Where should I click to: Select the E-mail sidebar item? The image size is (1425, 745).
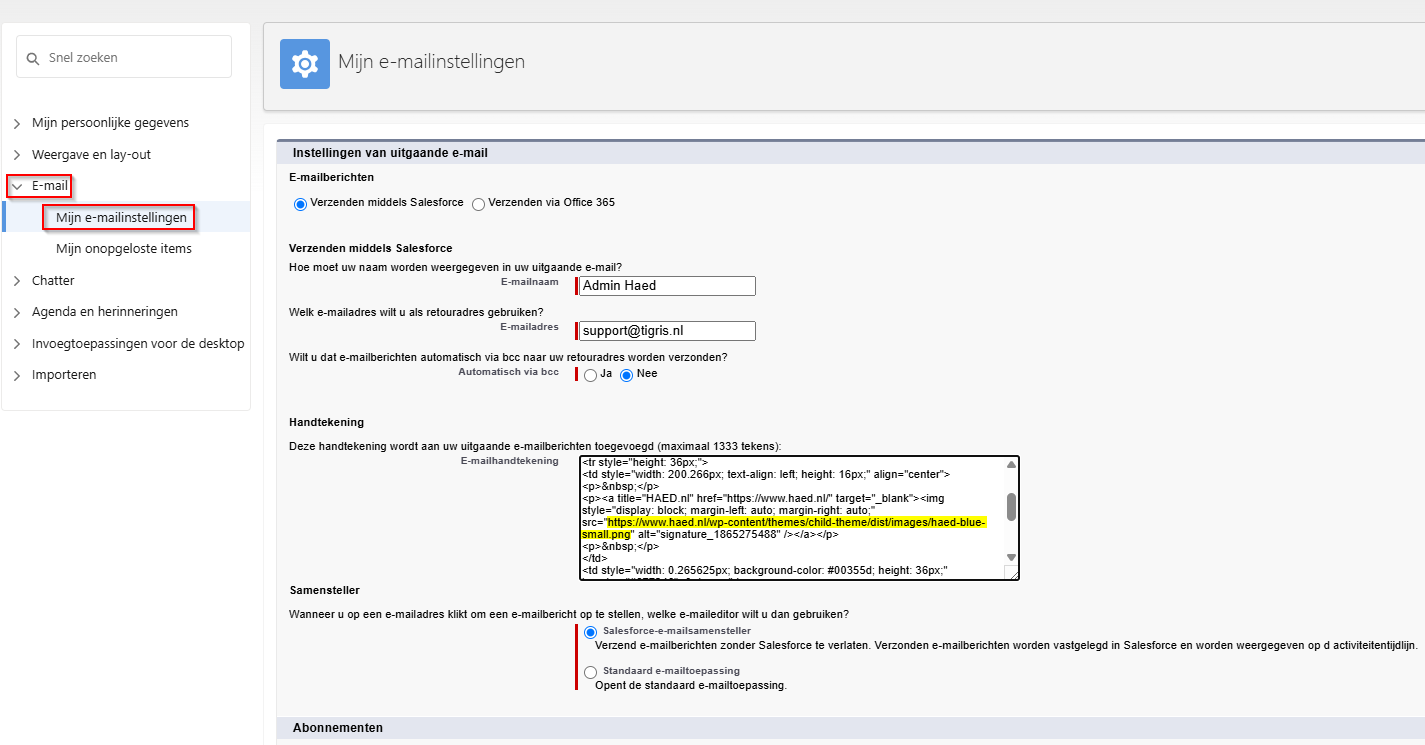coord(49,186)
